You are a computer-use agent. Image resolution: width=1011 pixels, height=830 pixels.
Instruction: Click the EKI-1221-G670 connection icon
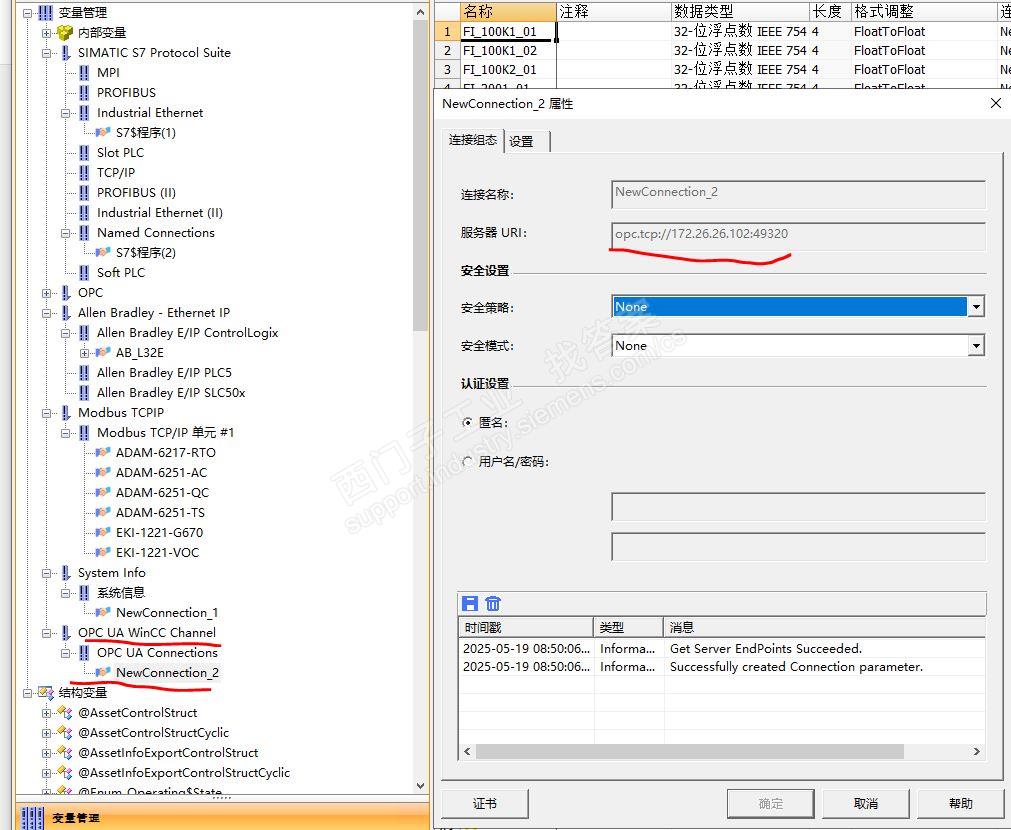103,533
